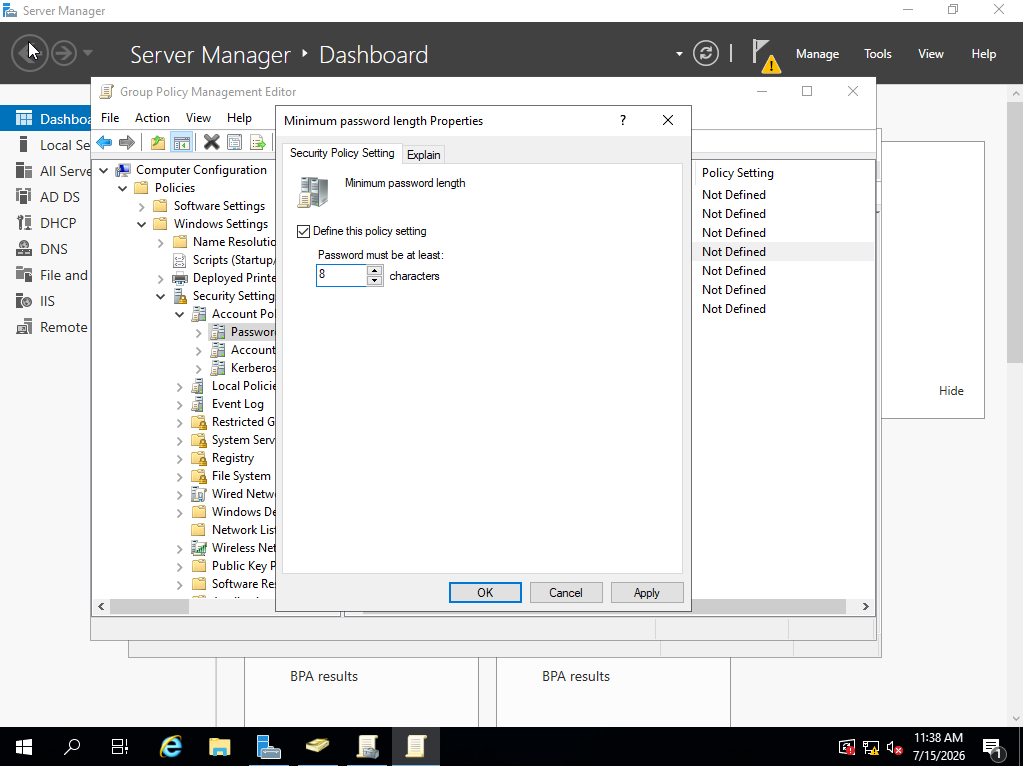Image resolution: width=1023 pixels, height=766 pixels.
Task: Open Task View on the taskbar
Action: pos(120,746)
